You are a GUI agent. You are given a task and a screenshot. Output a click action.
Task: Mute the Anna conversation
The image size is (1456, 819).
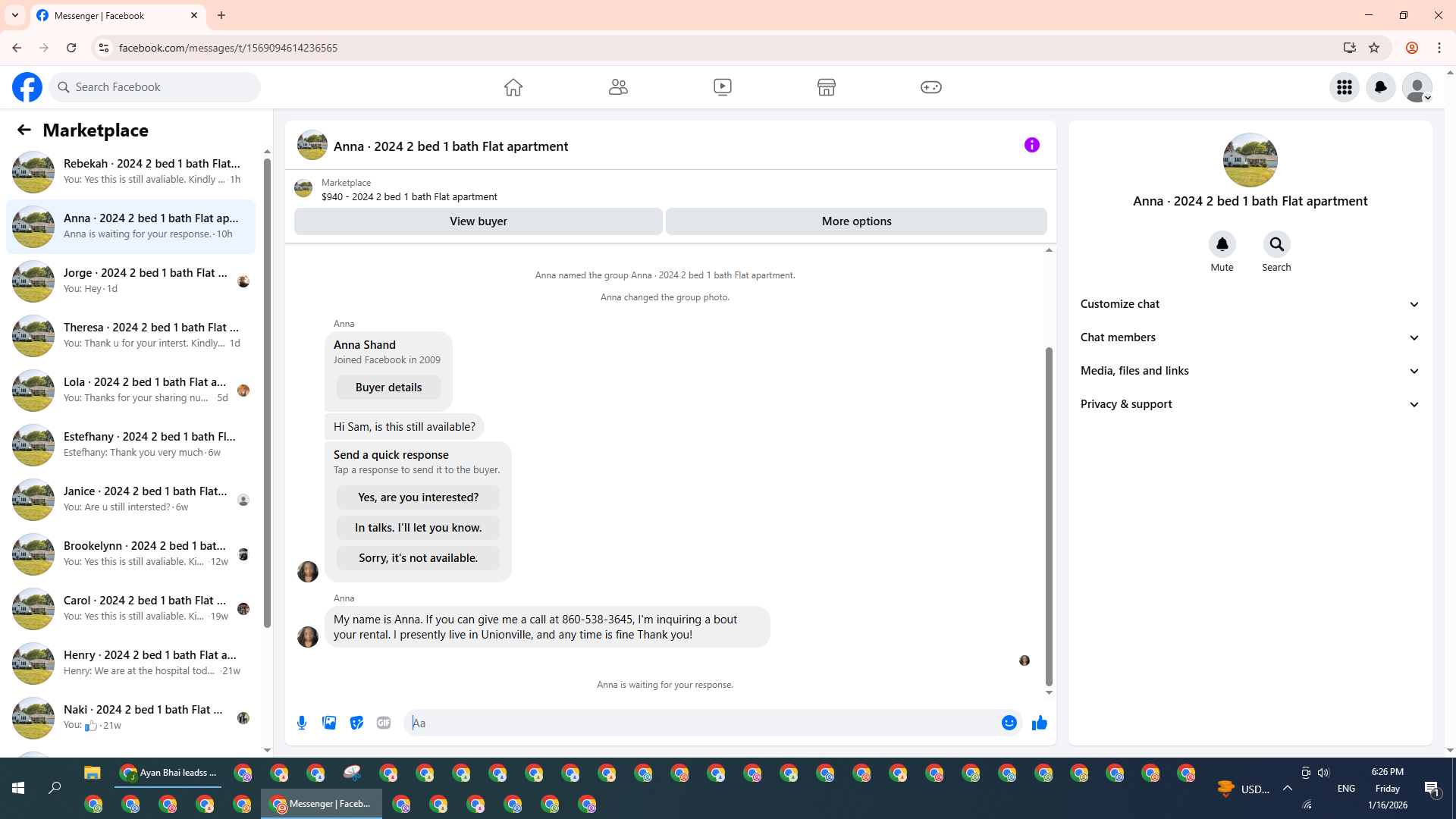[1222, 244]
